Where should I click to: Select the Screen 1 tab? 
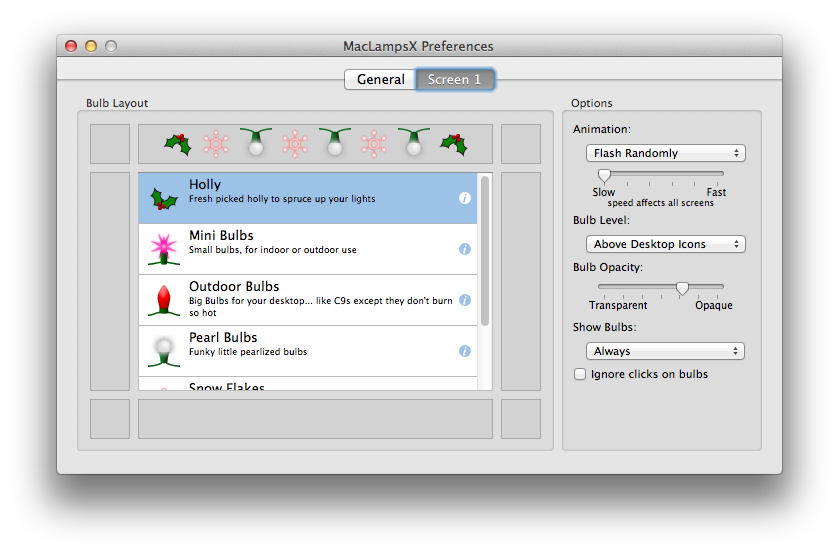454,79
